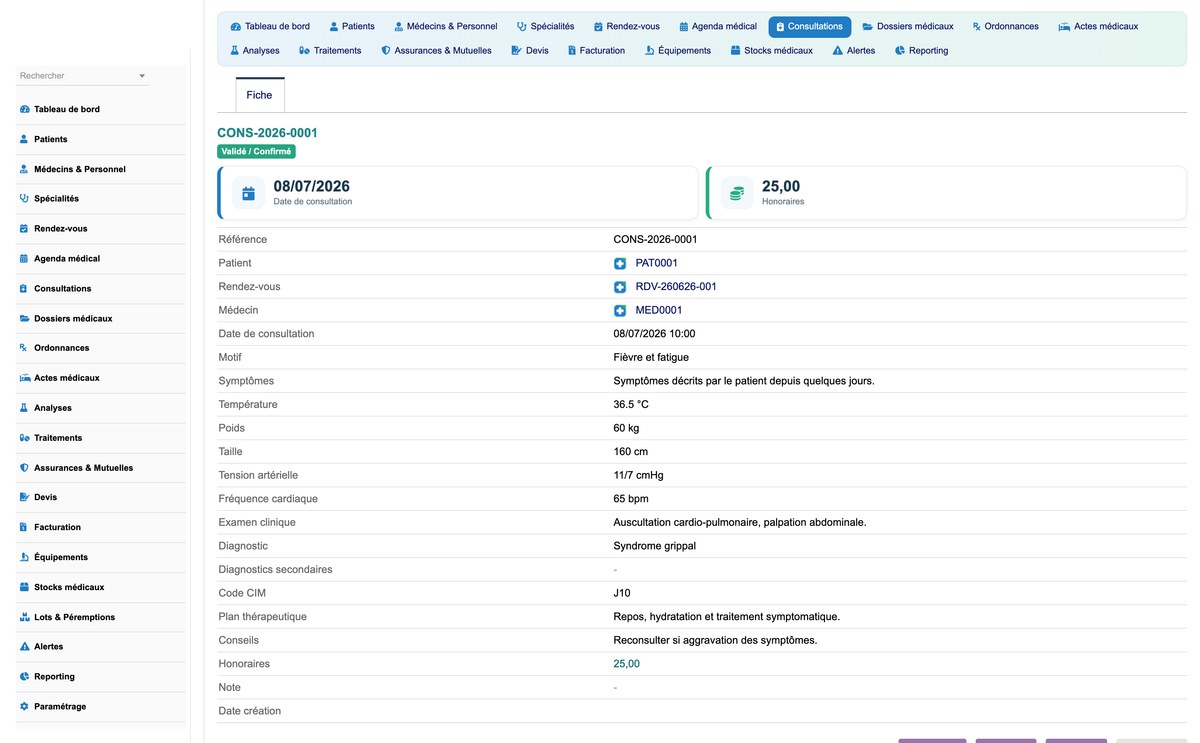Open Facturation in top menu
The height and width of the screenshot is (743, 1200).
pyautogui.click(x=596, y=51)
